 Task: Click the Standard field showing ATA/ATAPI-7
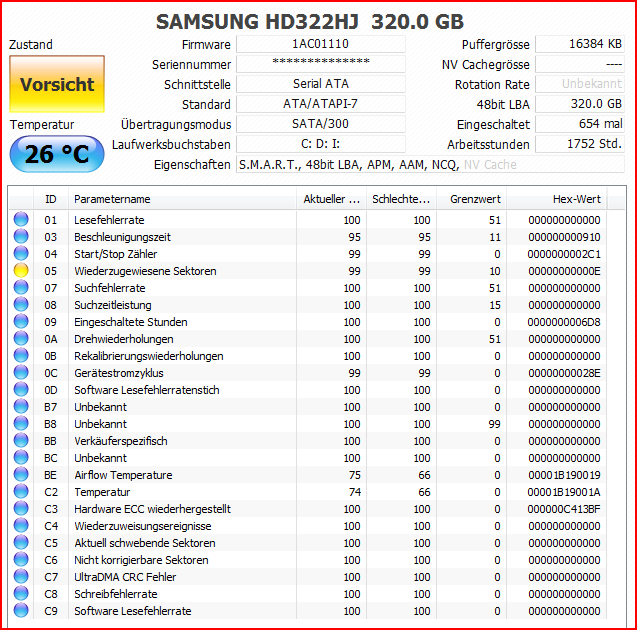[x=321, y=104]
